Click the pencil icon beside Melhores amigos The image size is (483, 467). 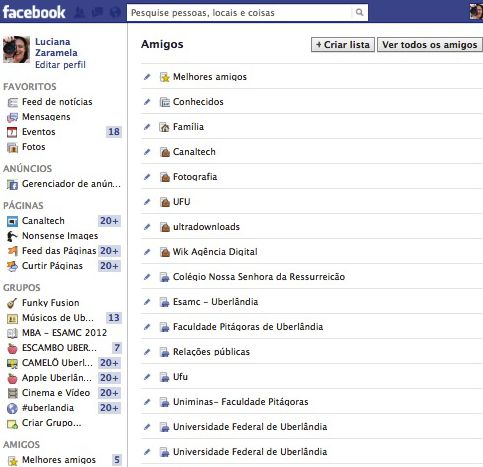[147, 77]
